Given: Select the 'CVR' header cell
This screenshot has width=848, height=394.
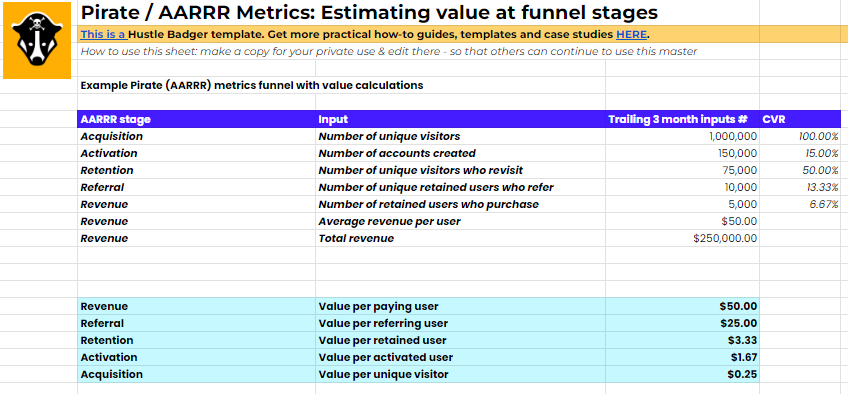Looking at the screenshot, I should 800,119.
